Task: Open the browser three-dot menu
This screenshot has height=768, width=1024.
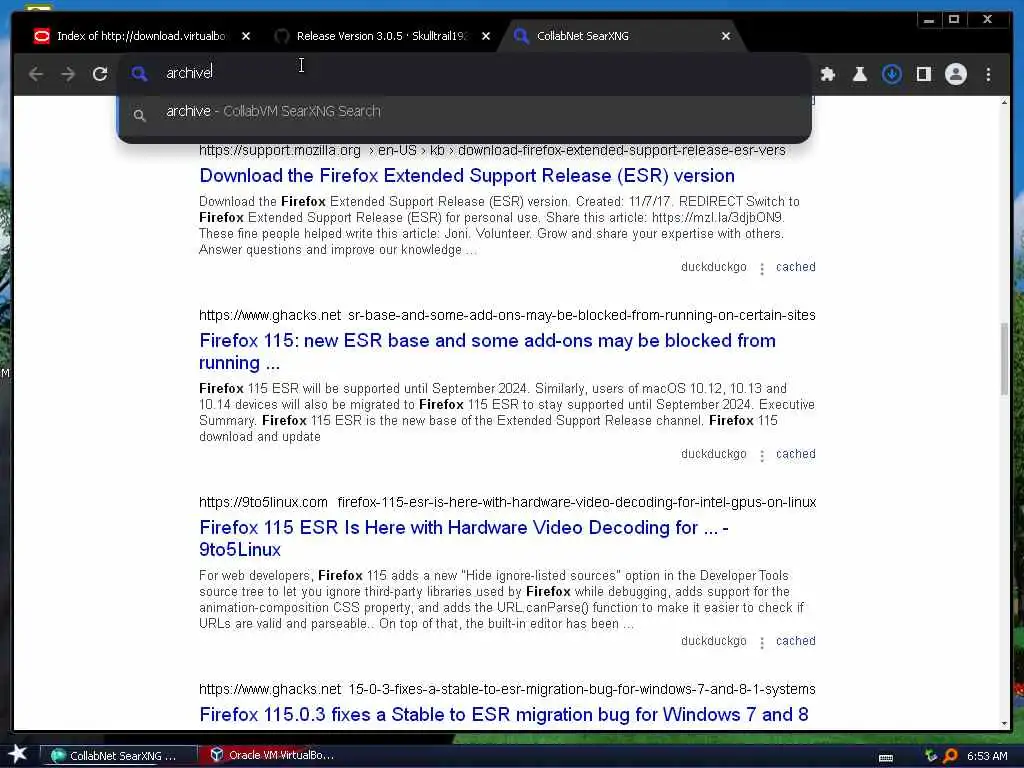Action: point(988,74)
